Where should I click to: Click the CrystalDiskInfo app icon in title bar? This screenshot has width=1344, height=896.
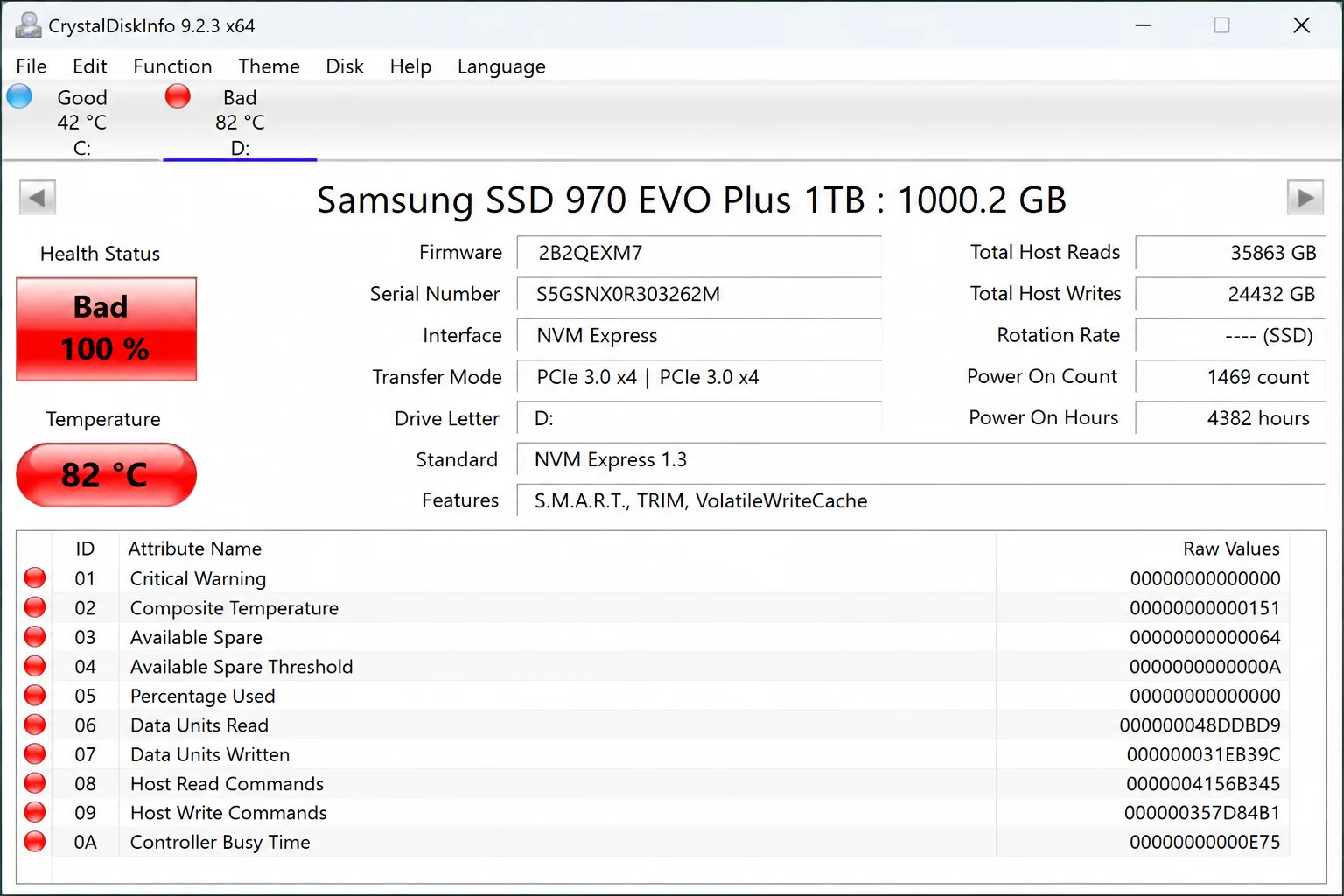28,25
